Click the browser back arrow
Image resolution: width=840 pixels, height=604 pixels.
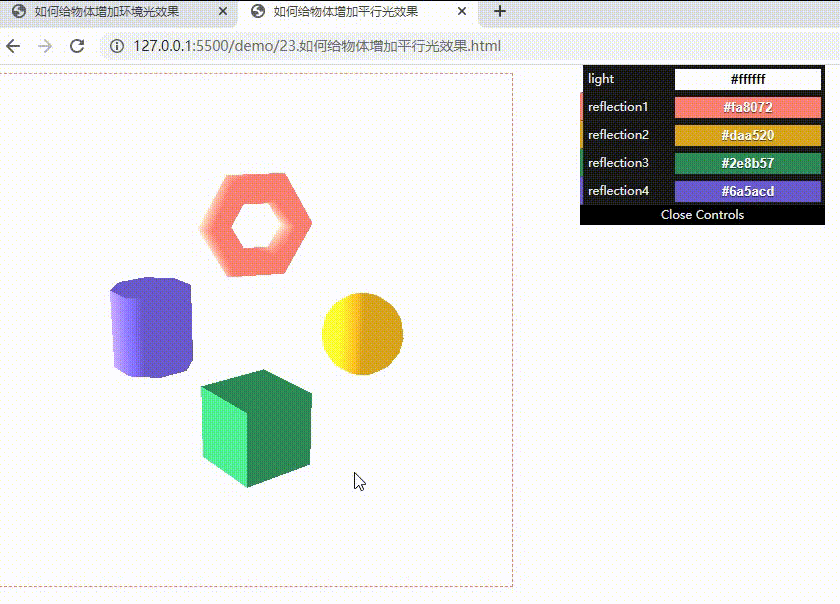[x=13, y=46]
